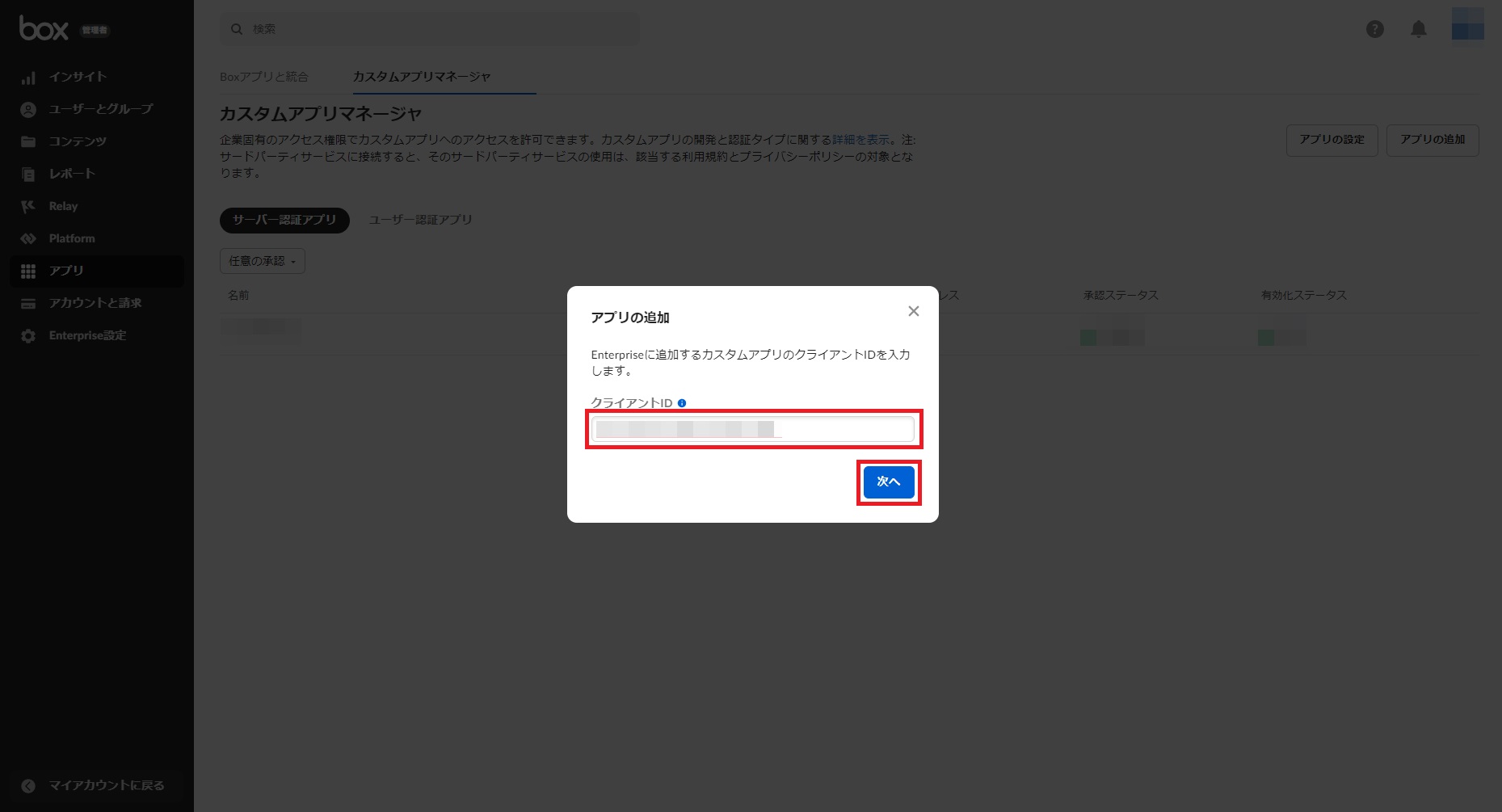
Task: Follow the 詳細を表示 link
Action: [860, 140]
